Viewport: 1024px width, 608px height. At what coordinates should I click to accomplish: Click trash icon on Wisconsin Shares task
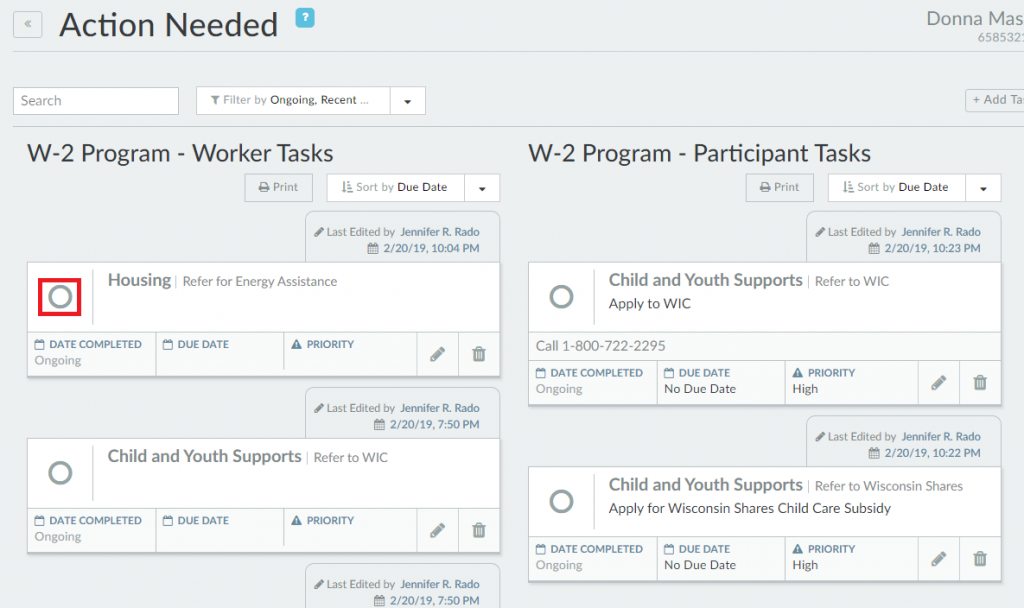coord(980,558)
